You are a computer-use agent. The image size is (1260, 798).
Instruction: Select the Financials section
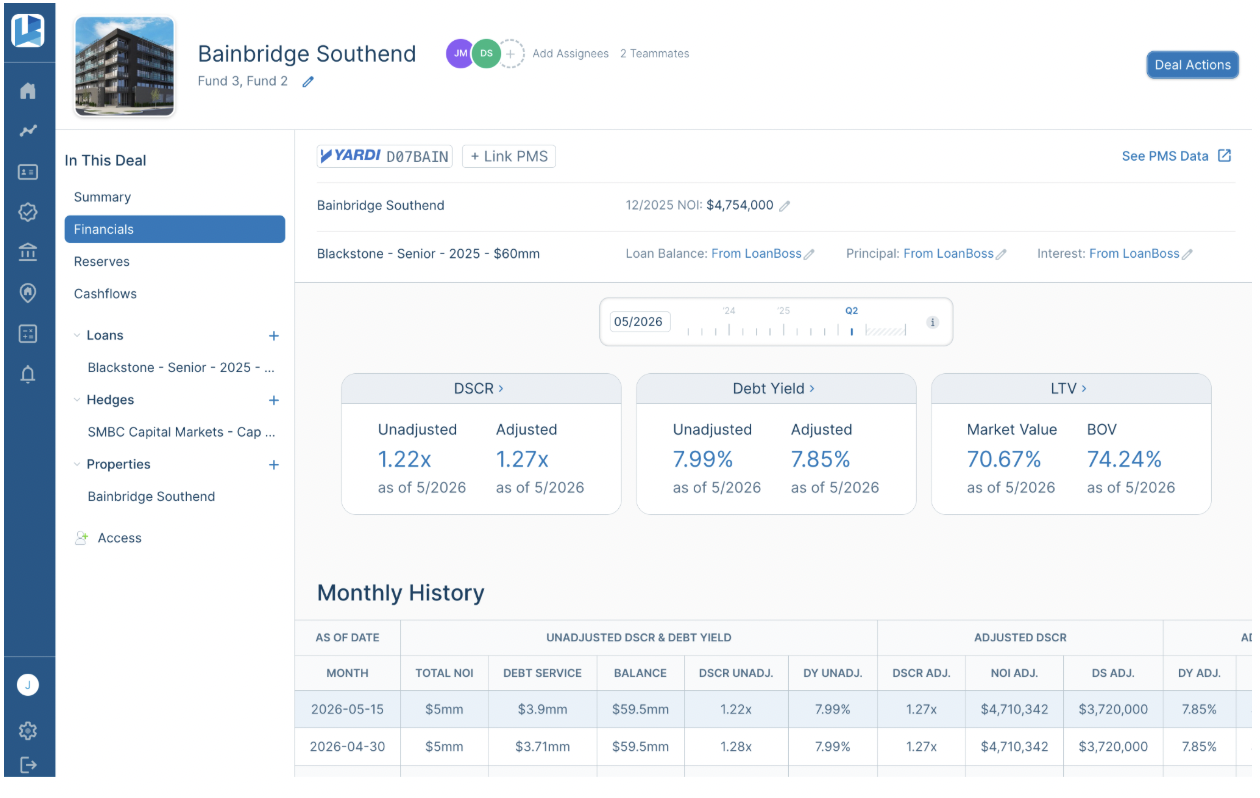point(175,229)
